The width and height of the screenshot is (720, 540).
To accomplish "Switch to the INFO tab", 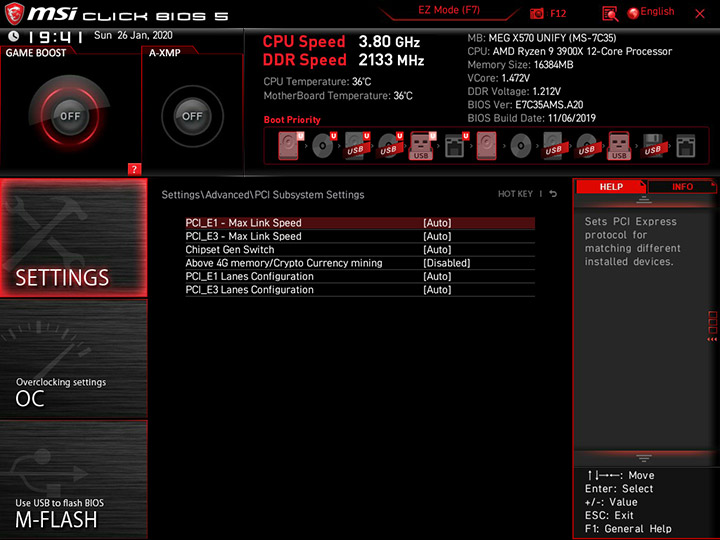I will (x=682, y=186).
